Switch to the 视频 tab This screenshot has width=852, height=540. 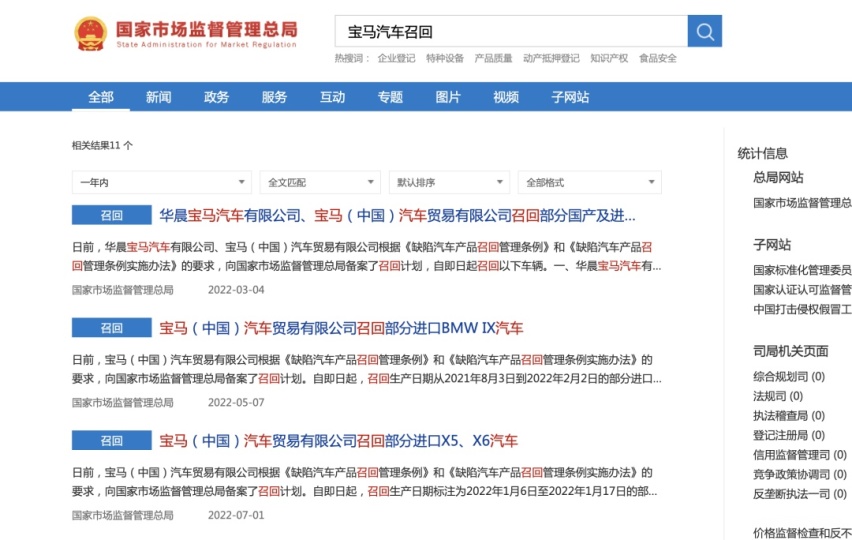click(x=506, y=97)
